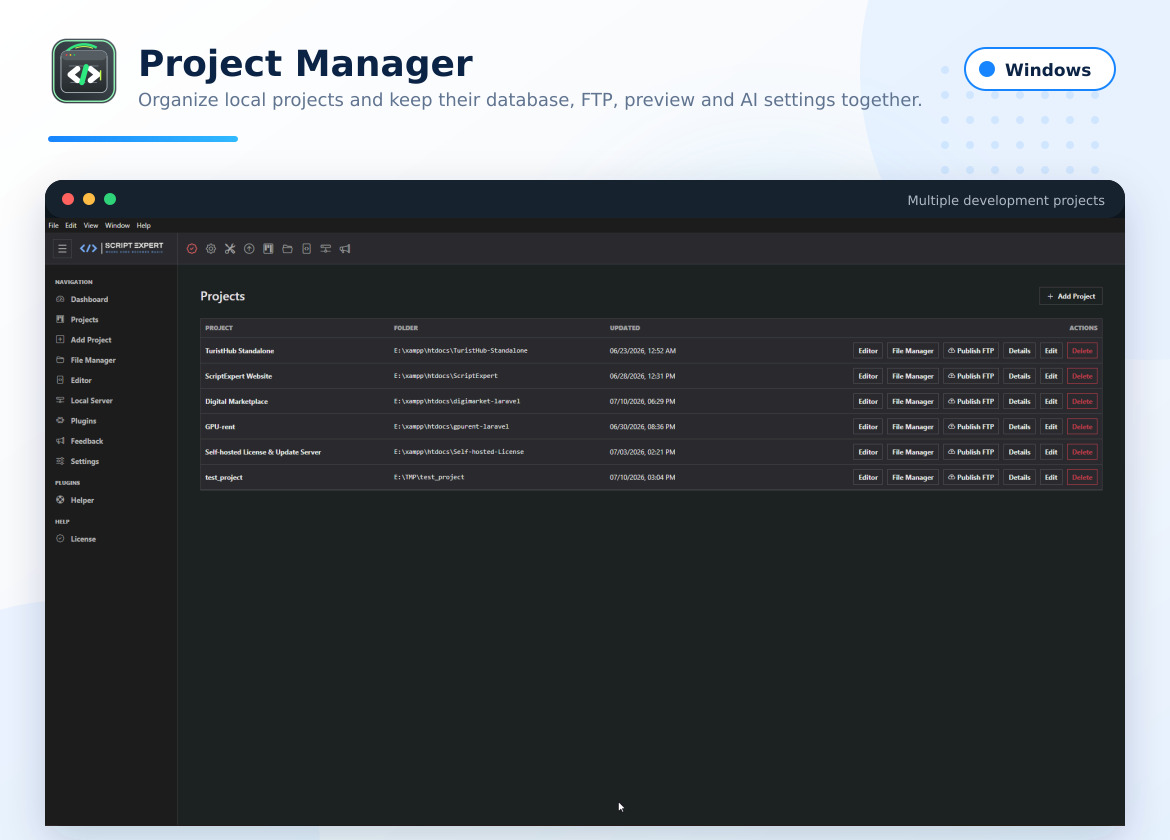Viewport: 1170px width, 840px height.
Task: Open the View menu
Action: coord(91,225)
